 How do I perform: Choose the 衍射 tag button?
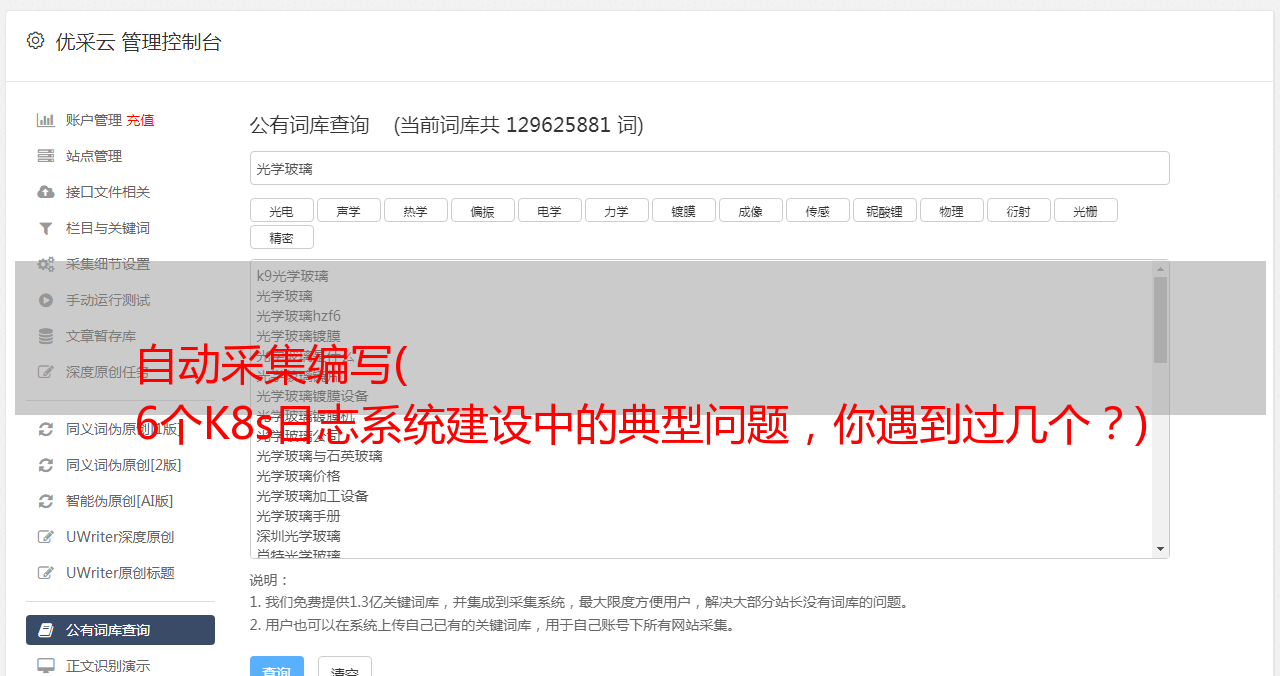click(x=1018, y=211)
